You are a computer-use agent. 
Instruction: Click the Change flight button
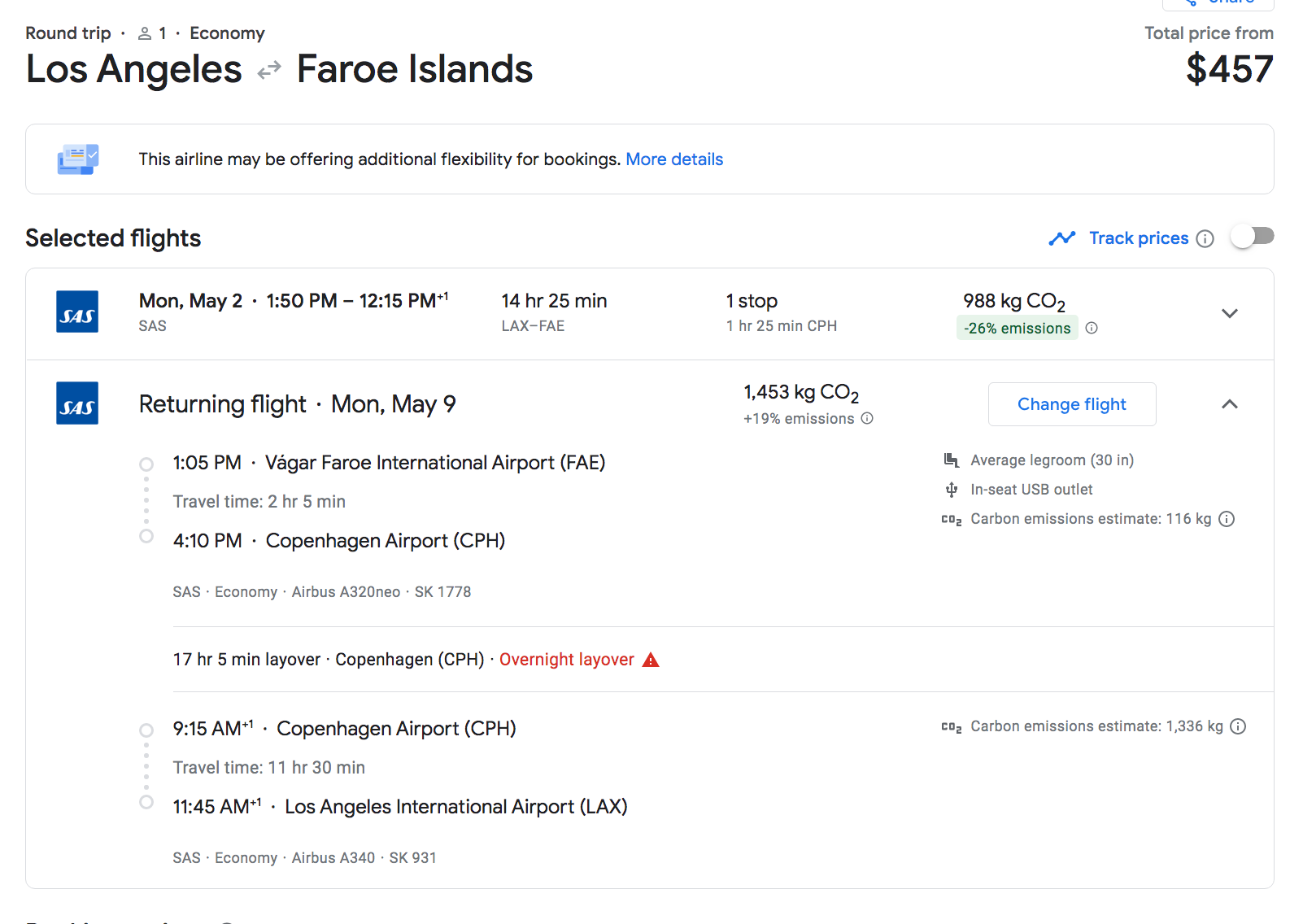(x=1071, y=404)
